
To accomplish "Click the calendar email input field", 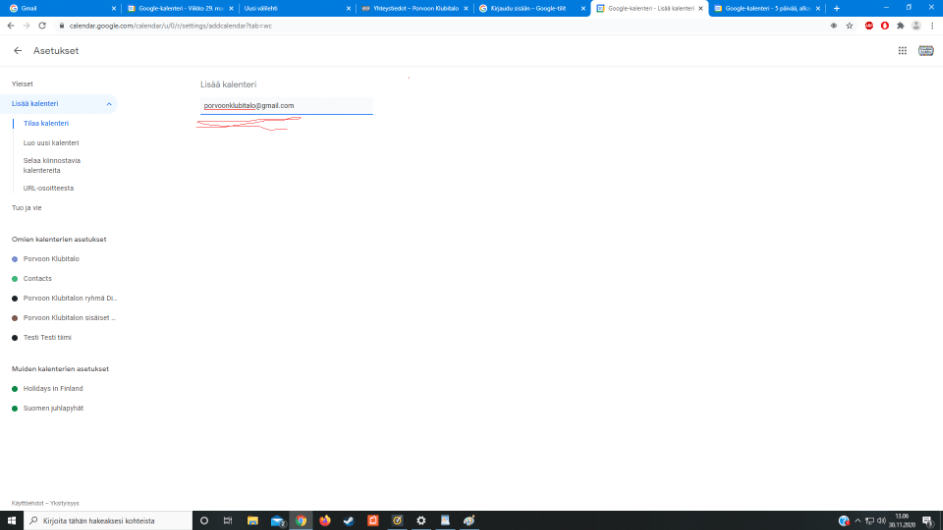I will coord(286,105).
